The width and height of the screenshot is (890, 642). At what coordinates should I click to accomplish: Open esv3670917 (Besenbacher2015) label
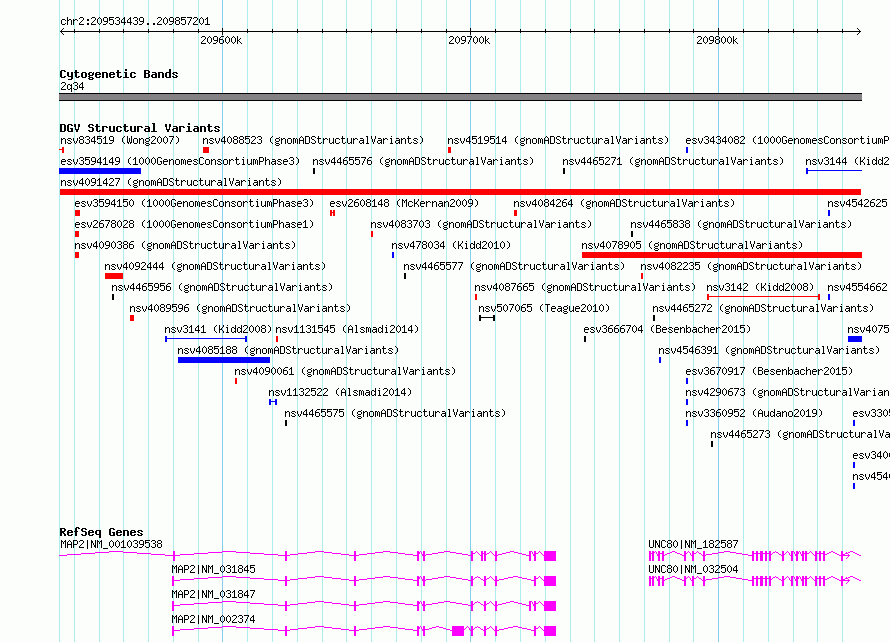click(769, 371)
